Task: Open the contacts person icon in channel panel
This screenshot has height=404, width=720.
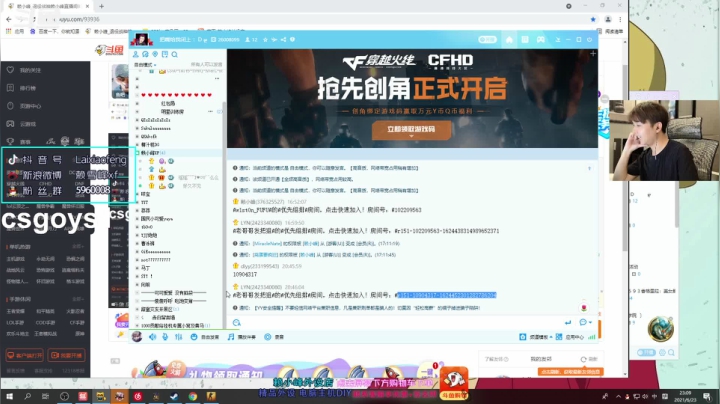Action: pyautogui.click(x=136, y=54)
